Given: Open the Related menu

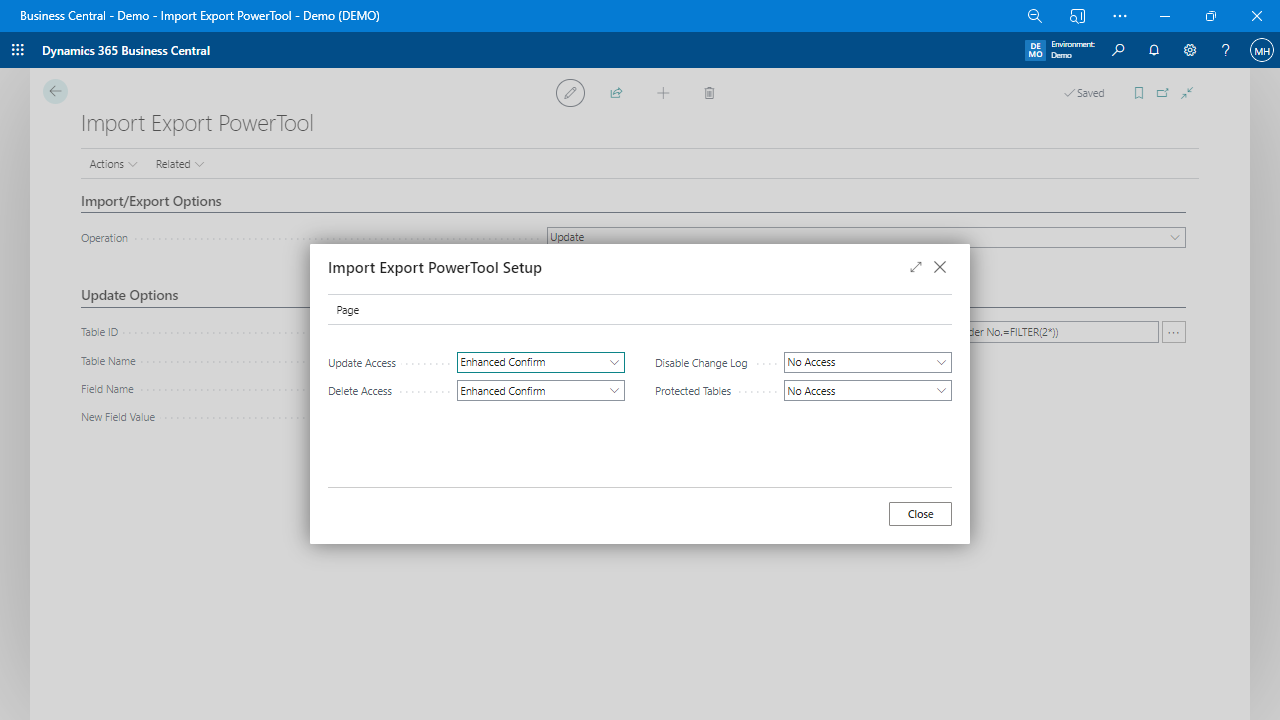Looking at the screenshot, I should point(179,164).
